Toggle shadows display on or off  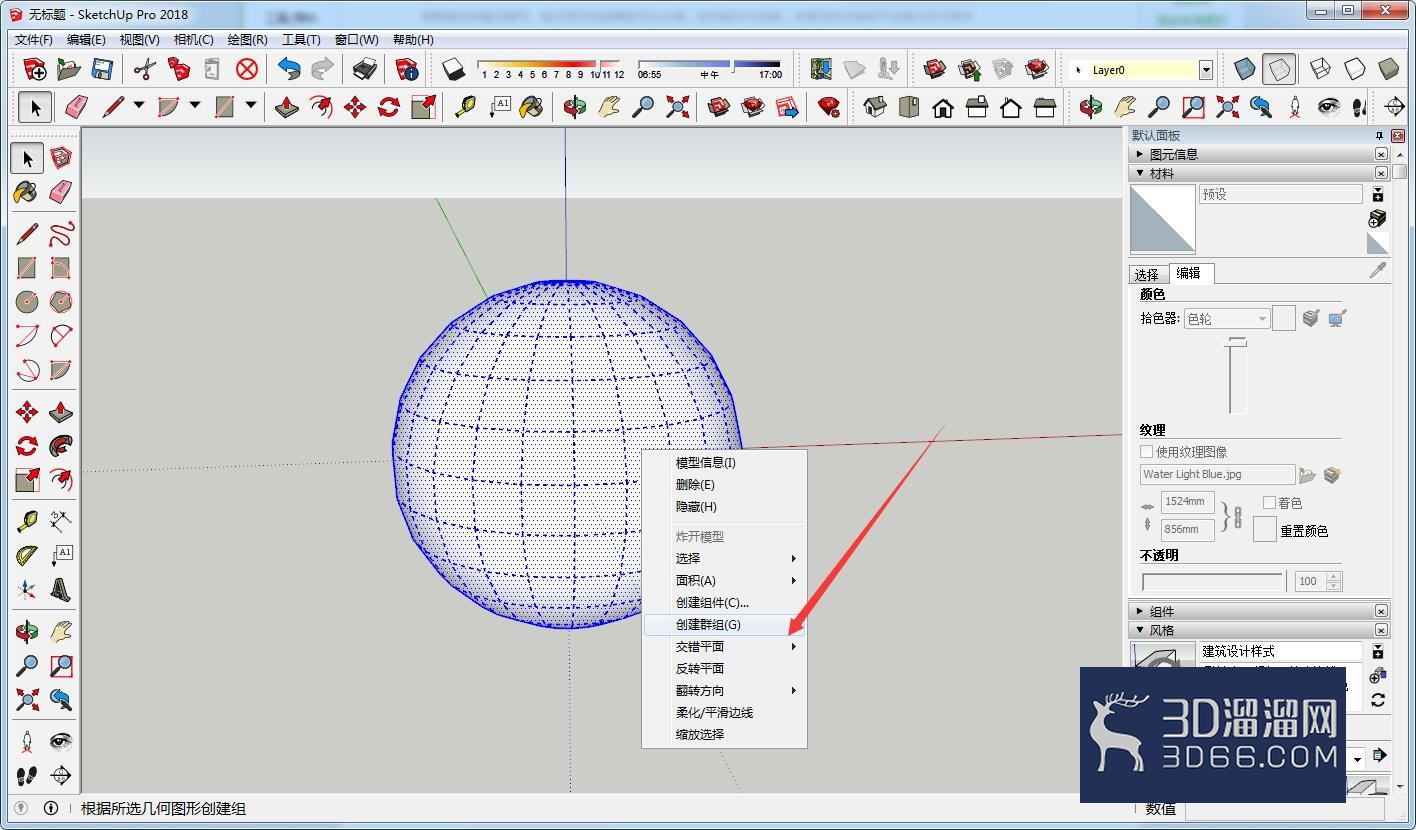coord(454,69)
